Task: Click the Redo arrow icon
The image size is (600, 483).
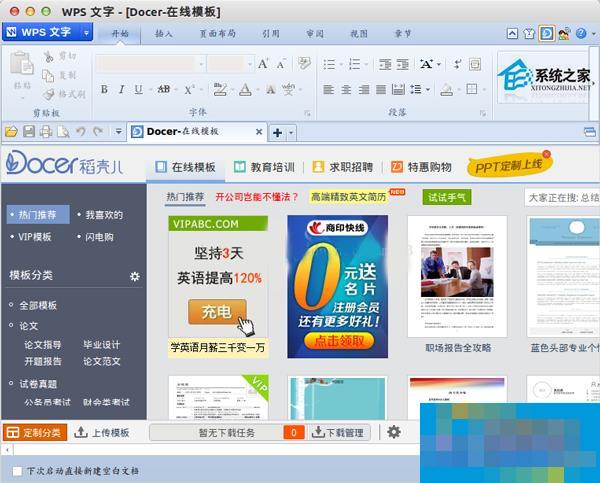Action: 98,132
